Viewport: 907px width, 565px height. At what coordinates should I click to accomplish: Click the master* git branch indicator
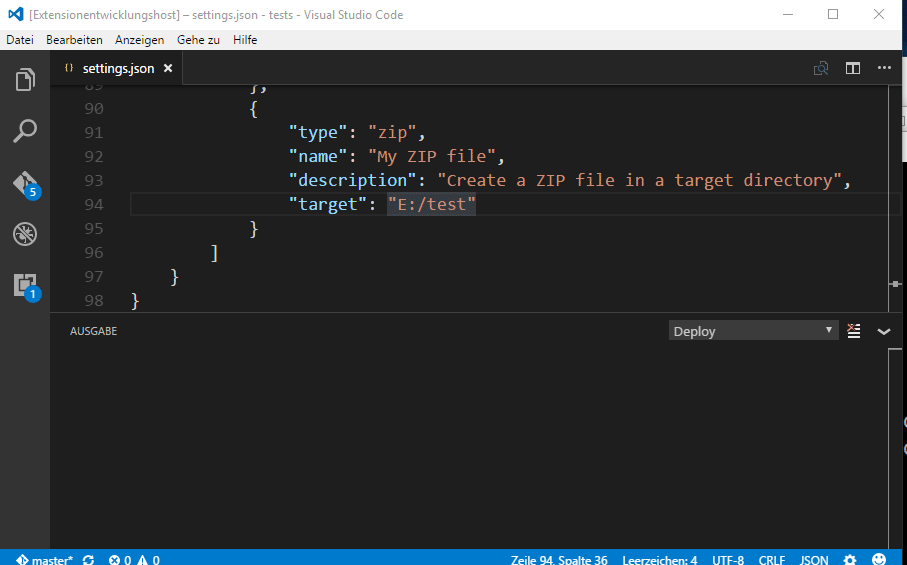pos(45,559)
